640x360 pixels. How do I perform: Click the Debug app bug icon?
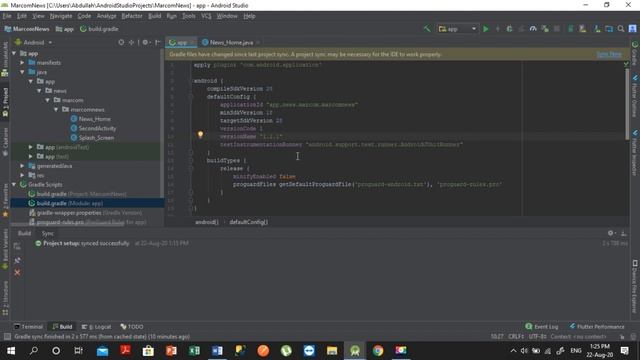(x=509, y=29)
